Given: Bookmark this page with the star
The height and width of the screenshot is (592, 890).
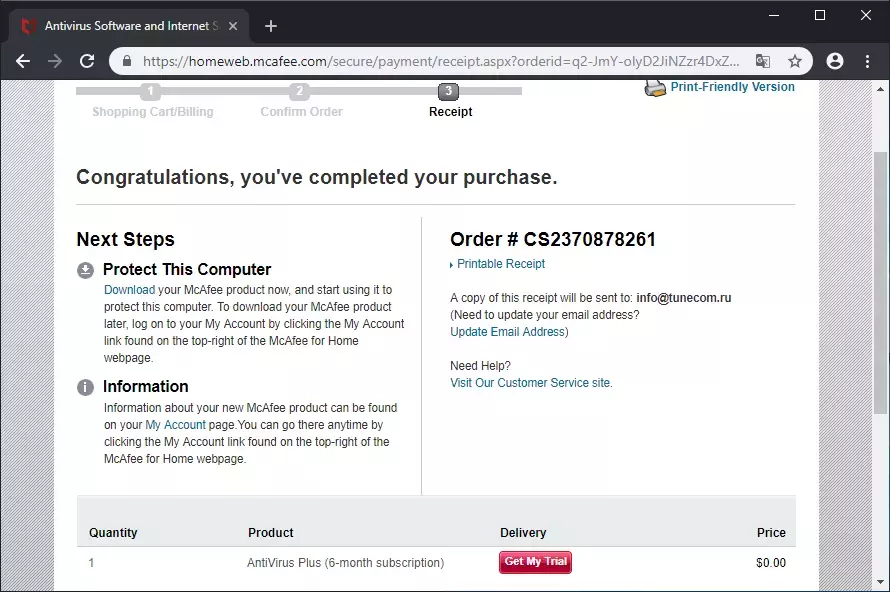Looking at the screenshot, I should pos(795,61).
